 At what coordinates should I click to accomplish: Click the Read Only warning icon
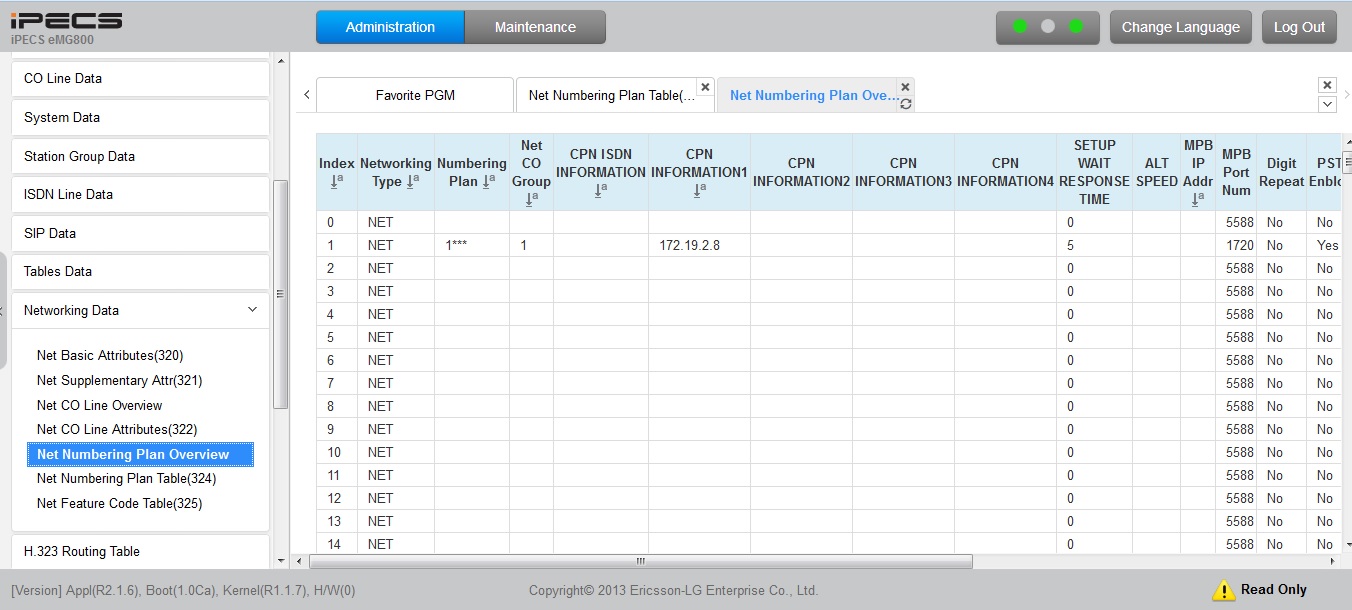[1223, 590]
